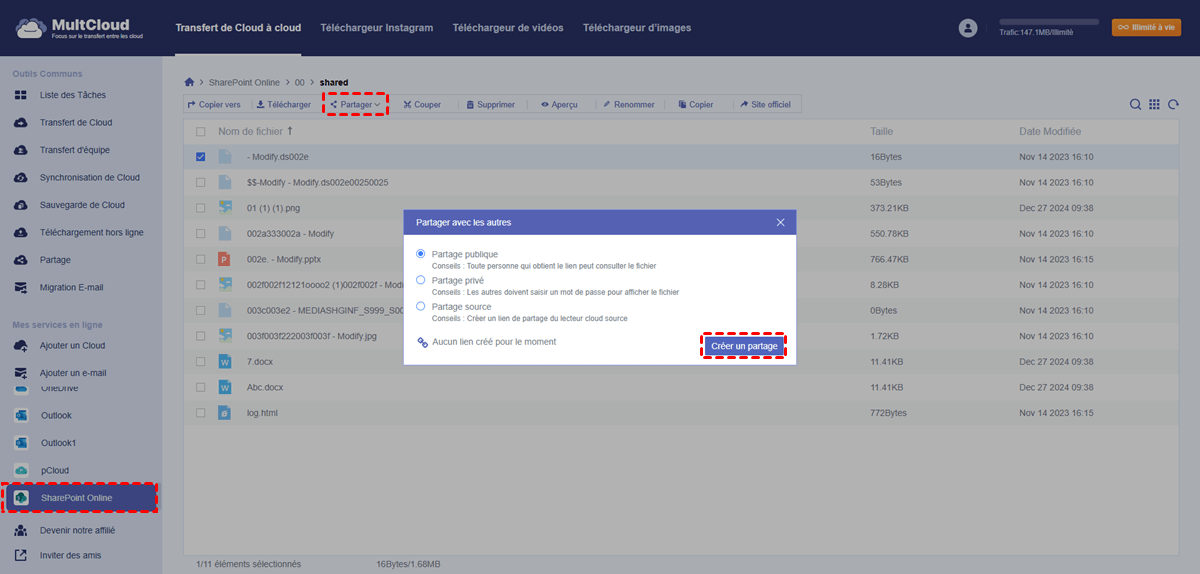Open the Téléchargeur de vidéos tab
Image resolution: width=1200 pixels, height=574 pixels.
[x=508, y=28]
